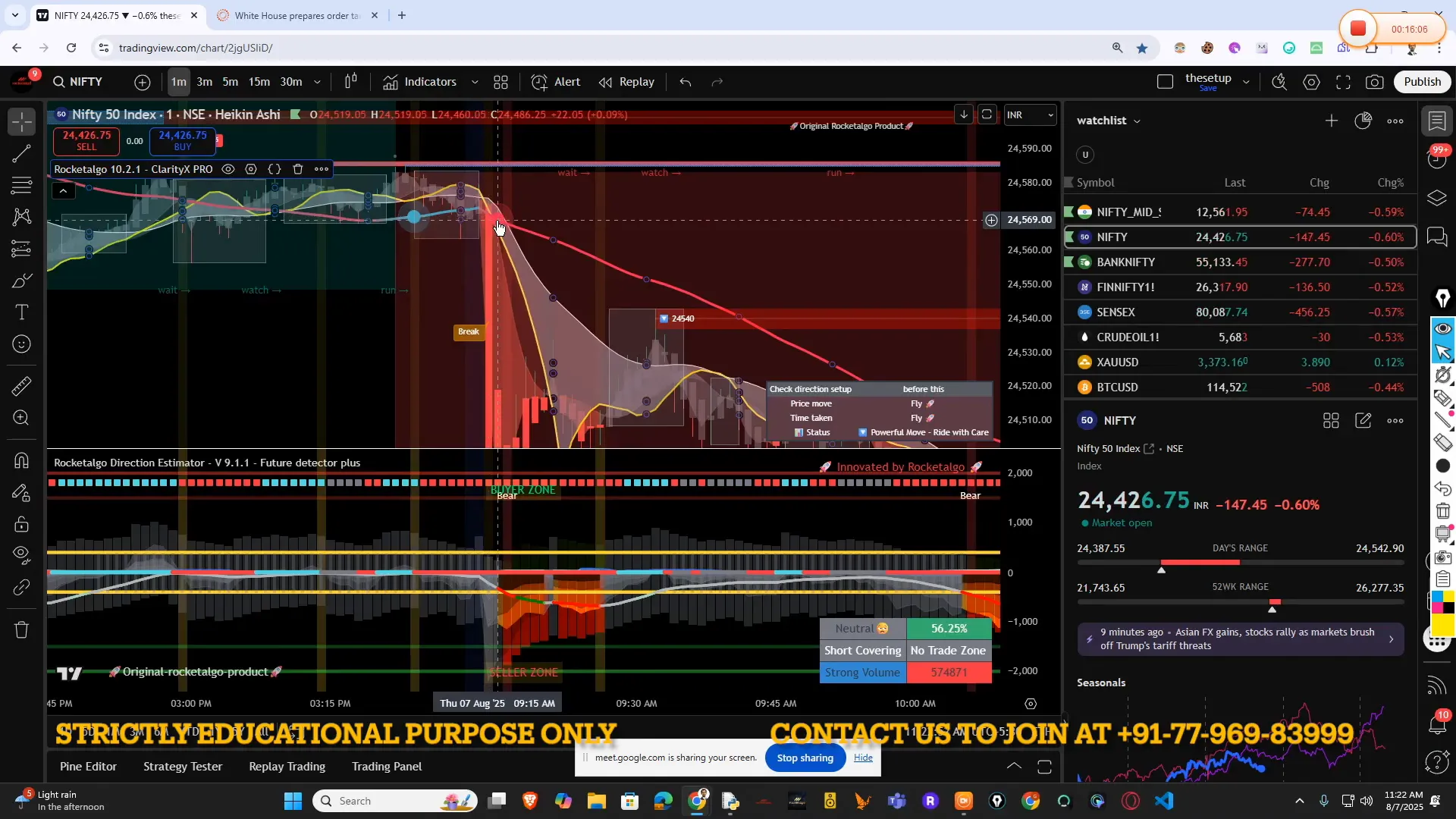
Task: Click the BUY 24,426.75 button
Action: [x=183, y=140]
